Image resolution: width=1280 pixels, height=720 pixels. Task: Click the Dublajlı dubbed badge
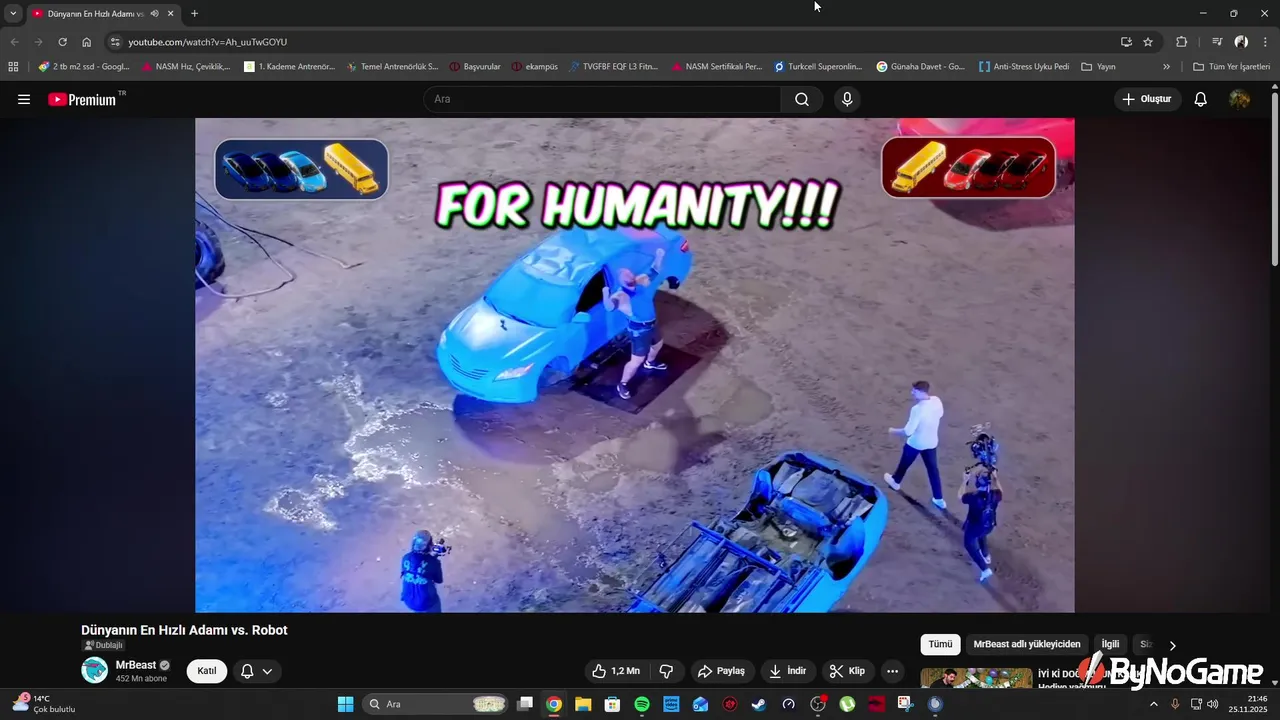103,645
